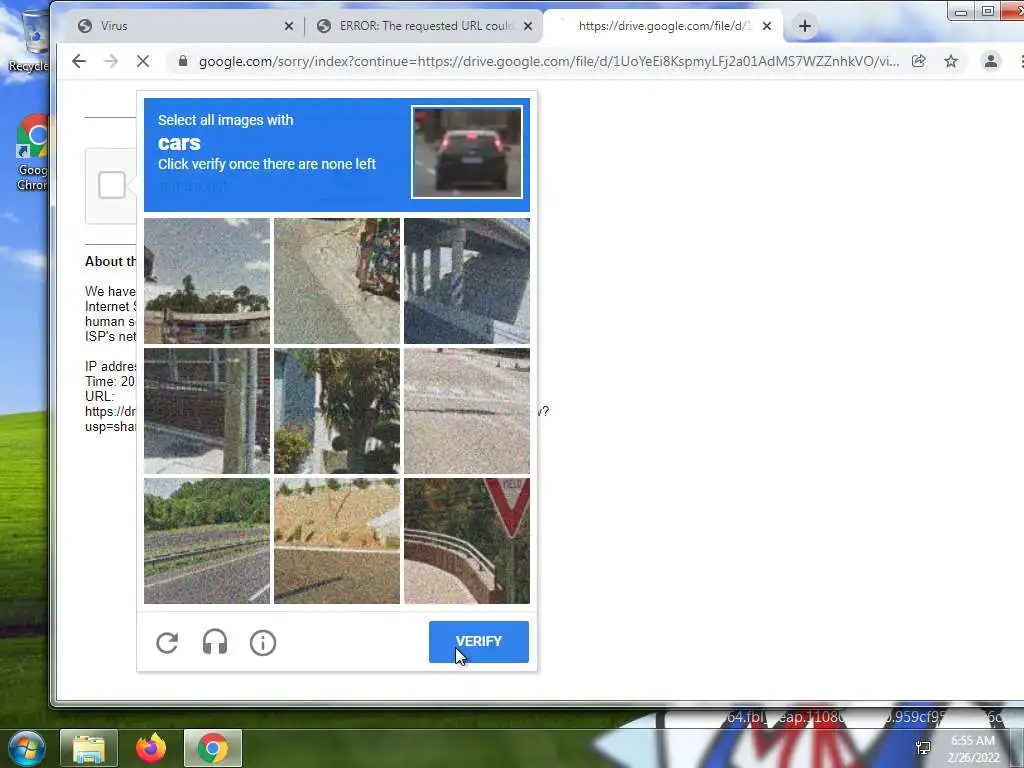Switch to the ERROR requested URL tab
1024x768 pixels.
(424, 26)
